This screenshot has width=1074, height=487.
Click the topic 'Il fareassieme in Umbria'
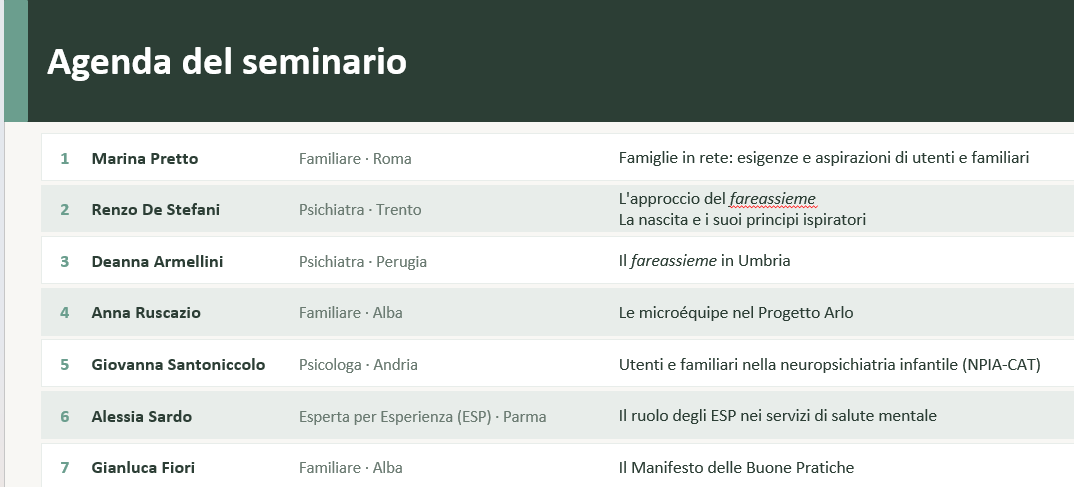pyautogui.click(x=704, y=261)
